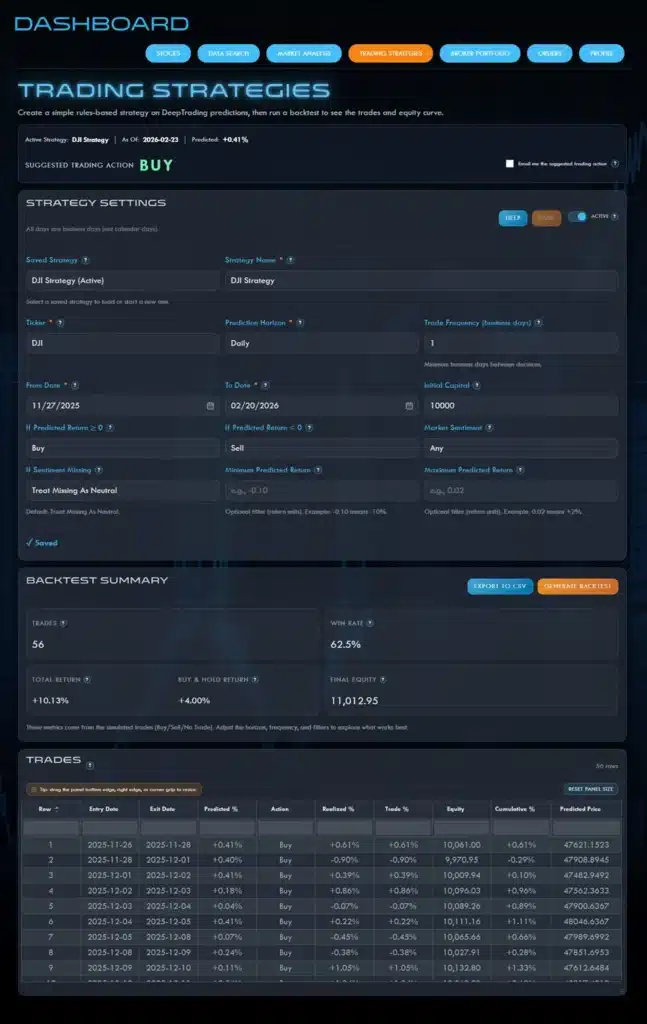Click equity cell 10,061.00
647x1024 pixels.
462,845
